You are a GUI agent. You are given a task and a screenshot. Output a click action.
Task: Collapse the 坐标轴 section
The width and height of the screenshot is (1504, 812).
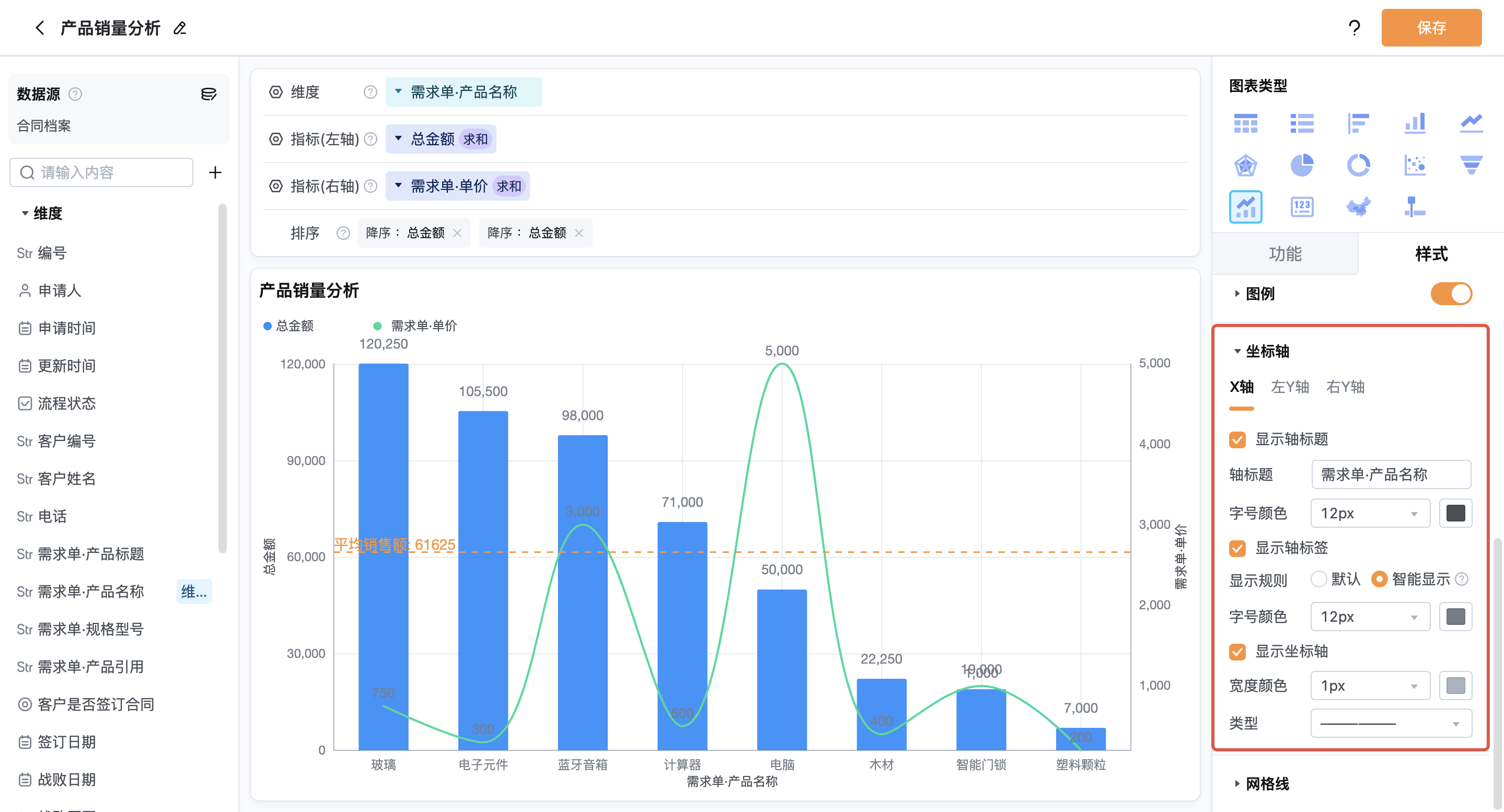[x=1236, y=352]
